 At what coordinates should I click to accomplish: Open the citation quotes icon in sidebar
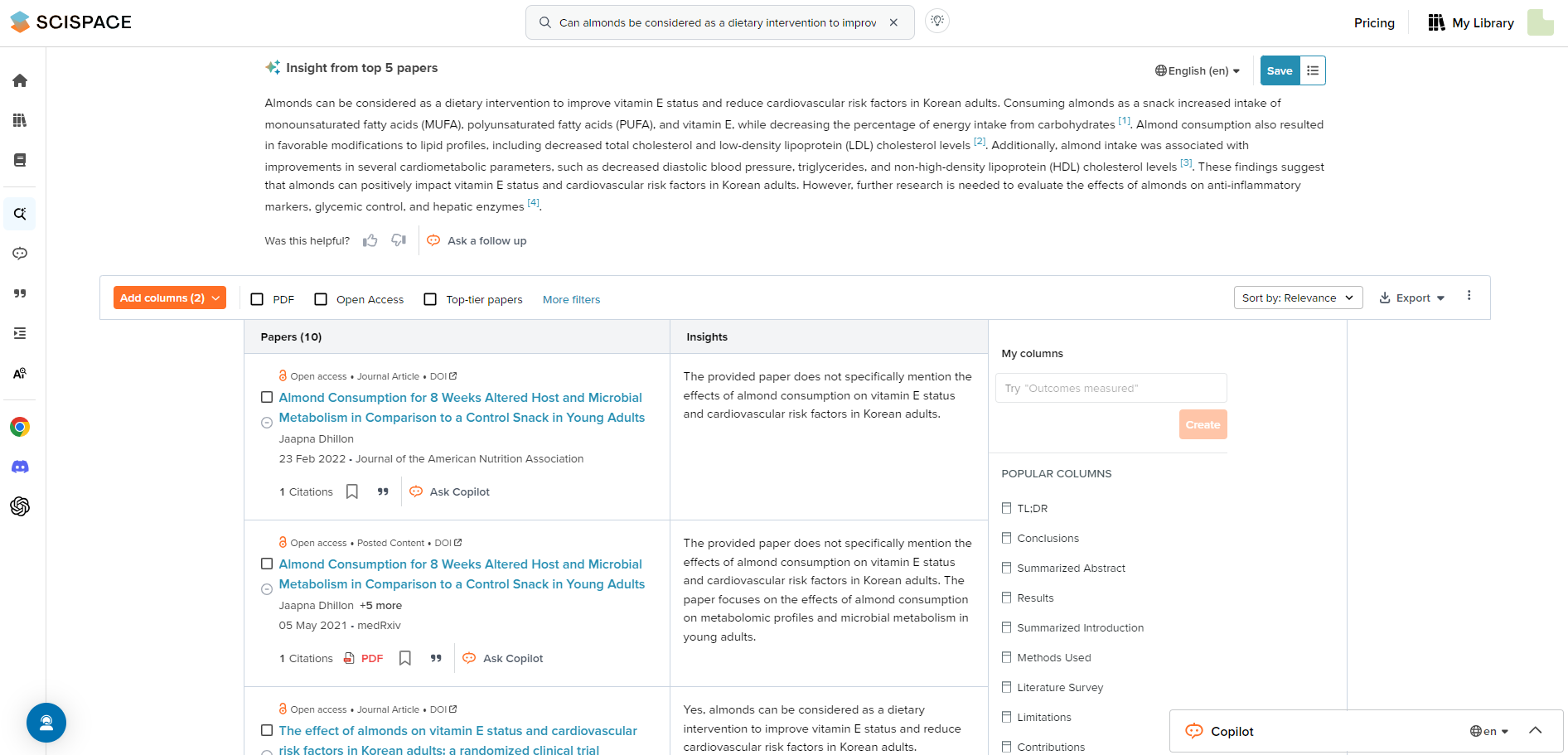click(x=20, y=293)
